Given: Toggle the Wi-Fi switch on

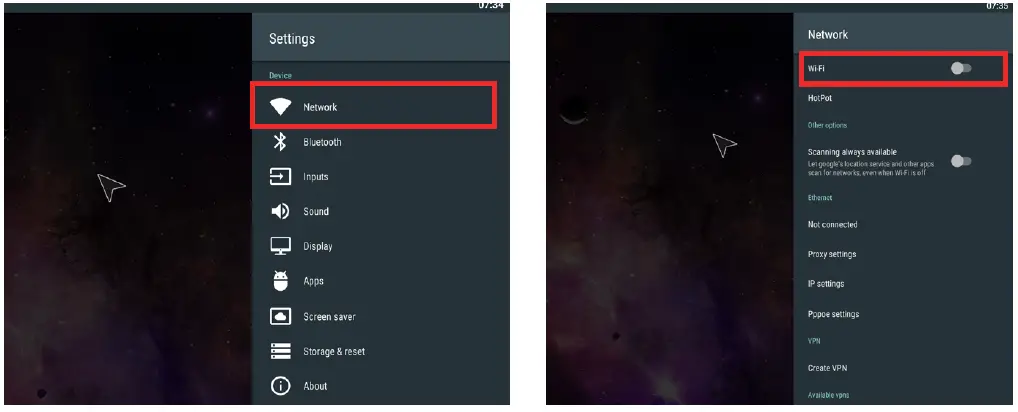Looking at the screenshot, I should pos(961,68).
